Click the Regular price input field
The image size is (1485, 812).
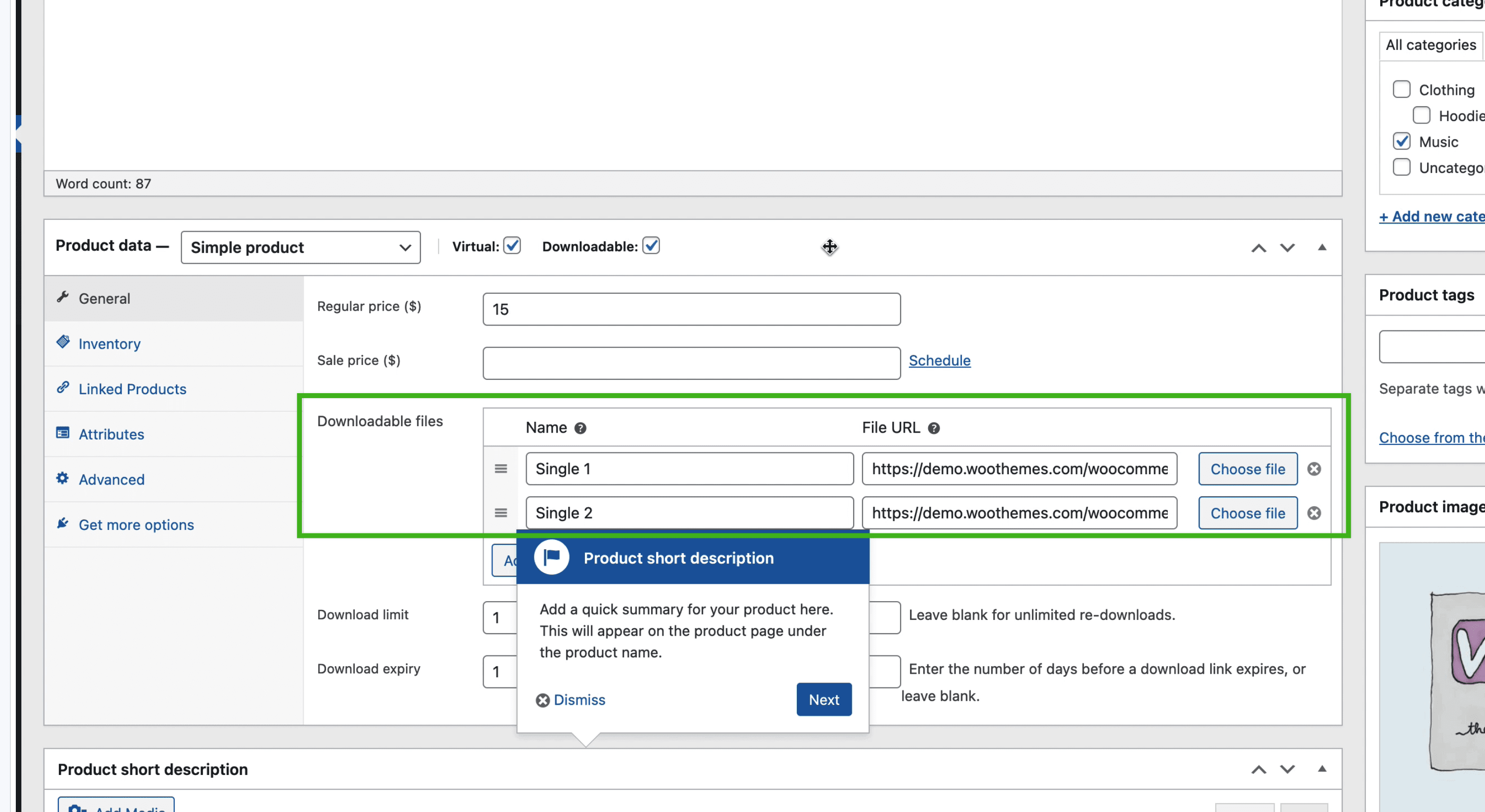691,309
